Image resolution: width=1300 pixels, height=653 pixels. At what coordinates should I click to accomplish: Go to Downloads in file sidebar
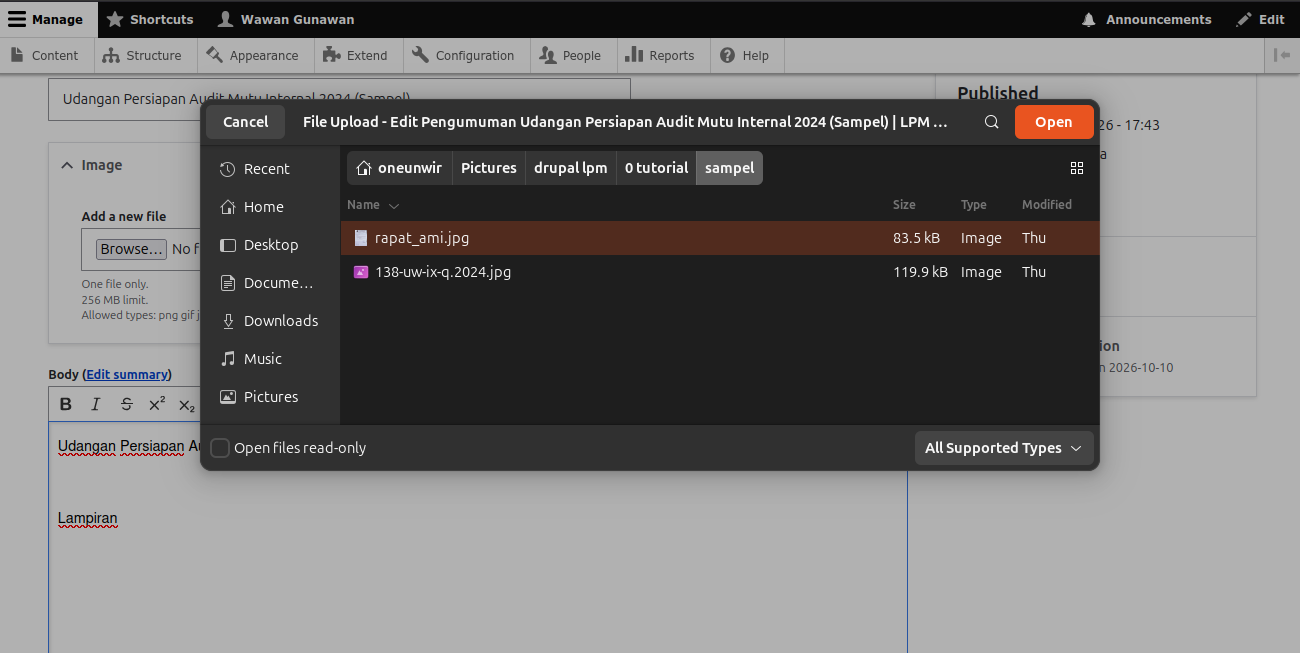pyautogui.click(x=270, y=321)
